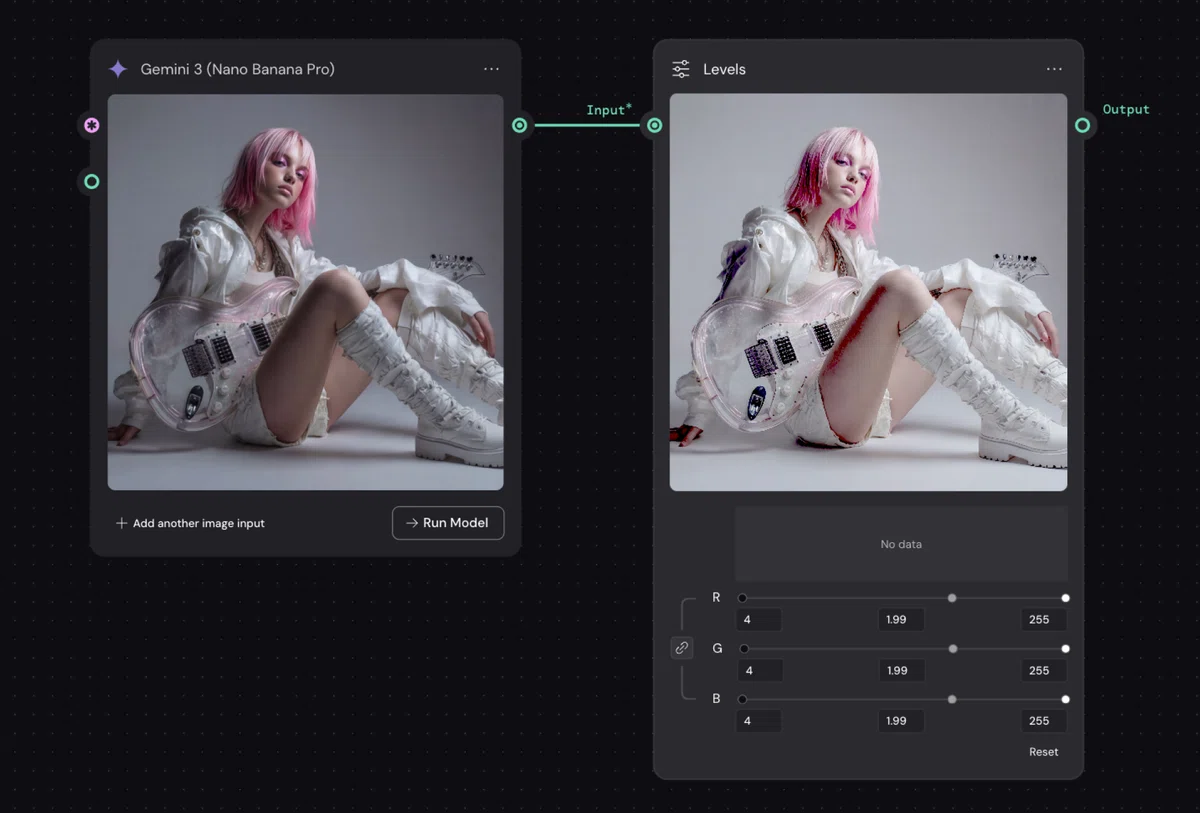The width and height of the screenshot is (1200, 813).
Task: Edit the G channel gamma value 1.99
Action: click(901, 670)
